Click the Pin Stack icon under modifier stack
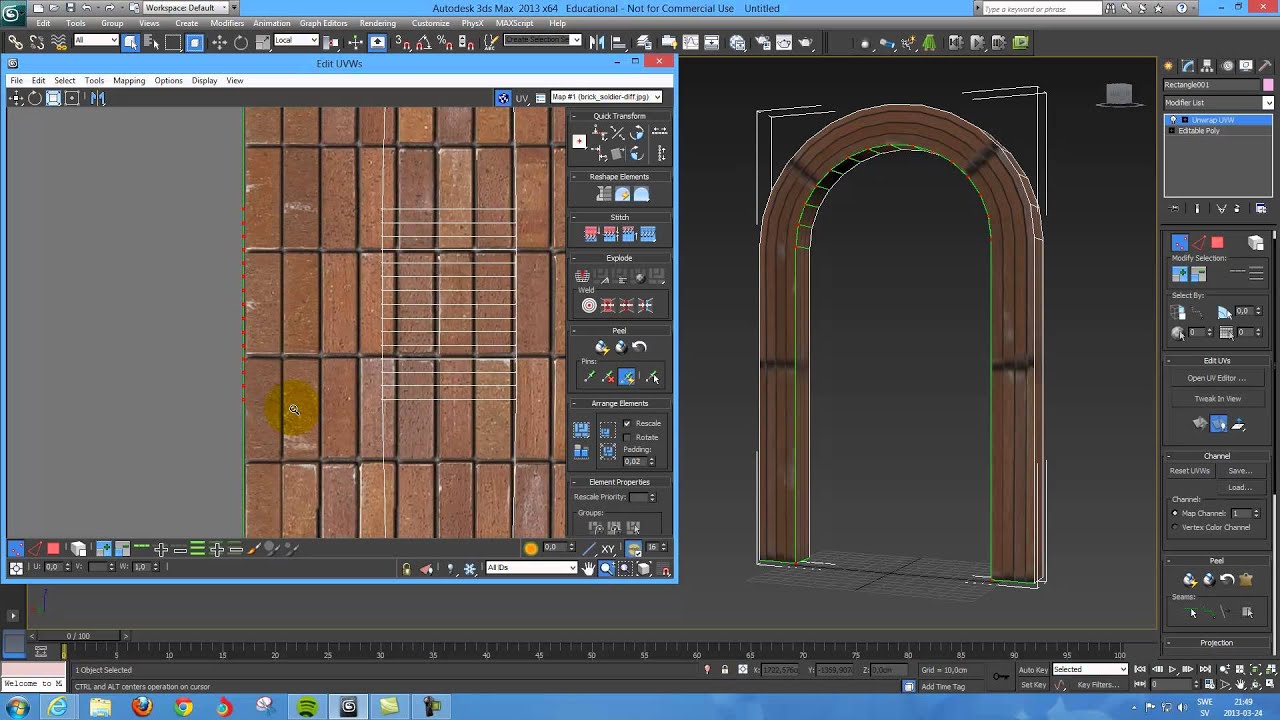Screen dimensions: 1280x720 [1174, 208]
